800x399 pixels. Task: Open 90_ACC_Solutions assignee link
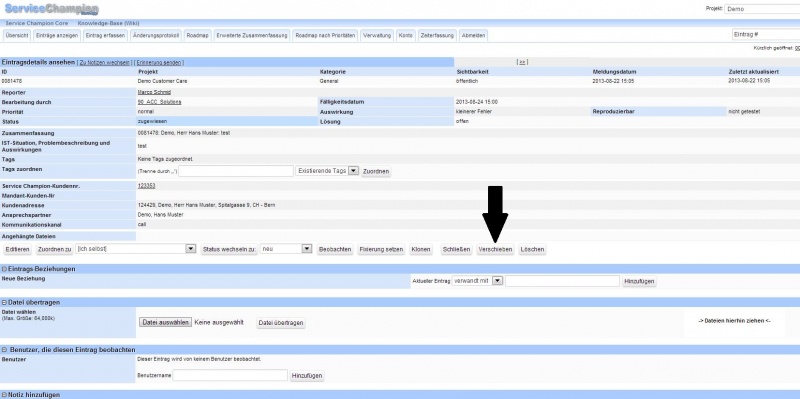coord(159,102)
